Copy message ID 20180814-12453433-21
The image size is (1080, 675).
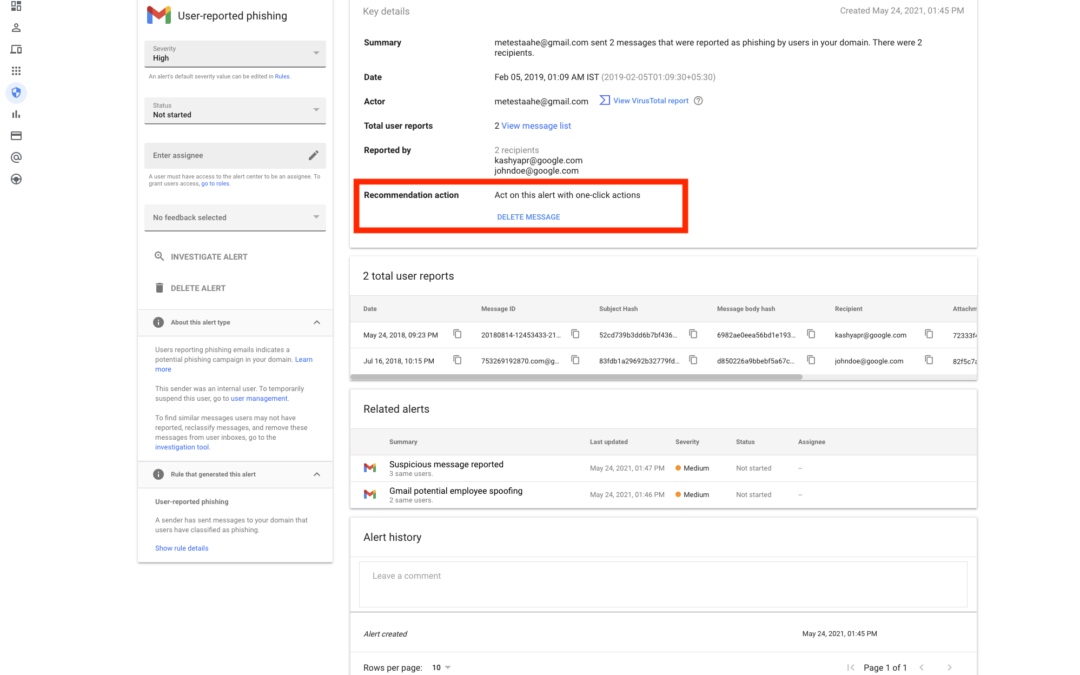tap(575, 334)
